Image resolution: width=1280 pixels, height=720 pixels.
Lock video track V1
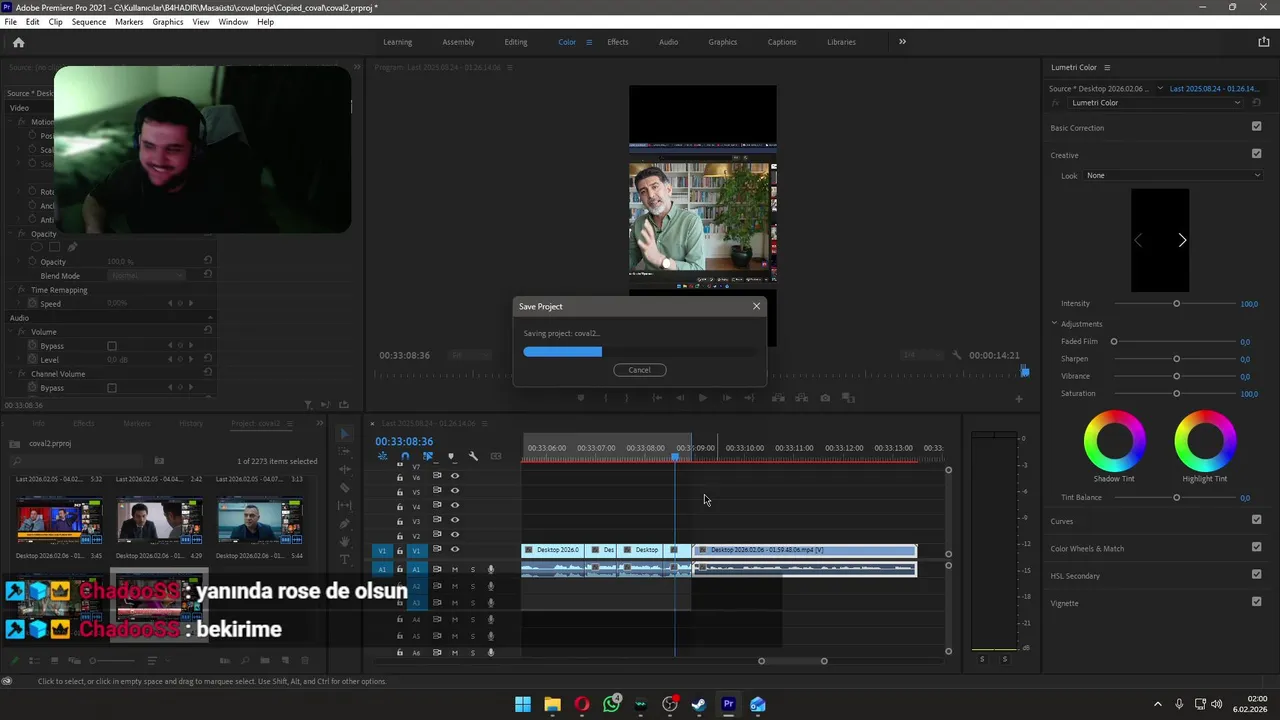tap(400, 550)
